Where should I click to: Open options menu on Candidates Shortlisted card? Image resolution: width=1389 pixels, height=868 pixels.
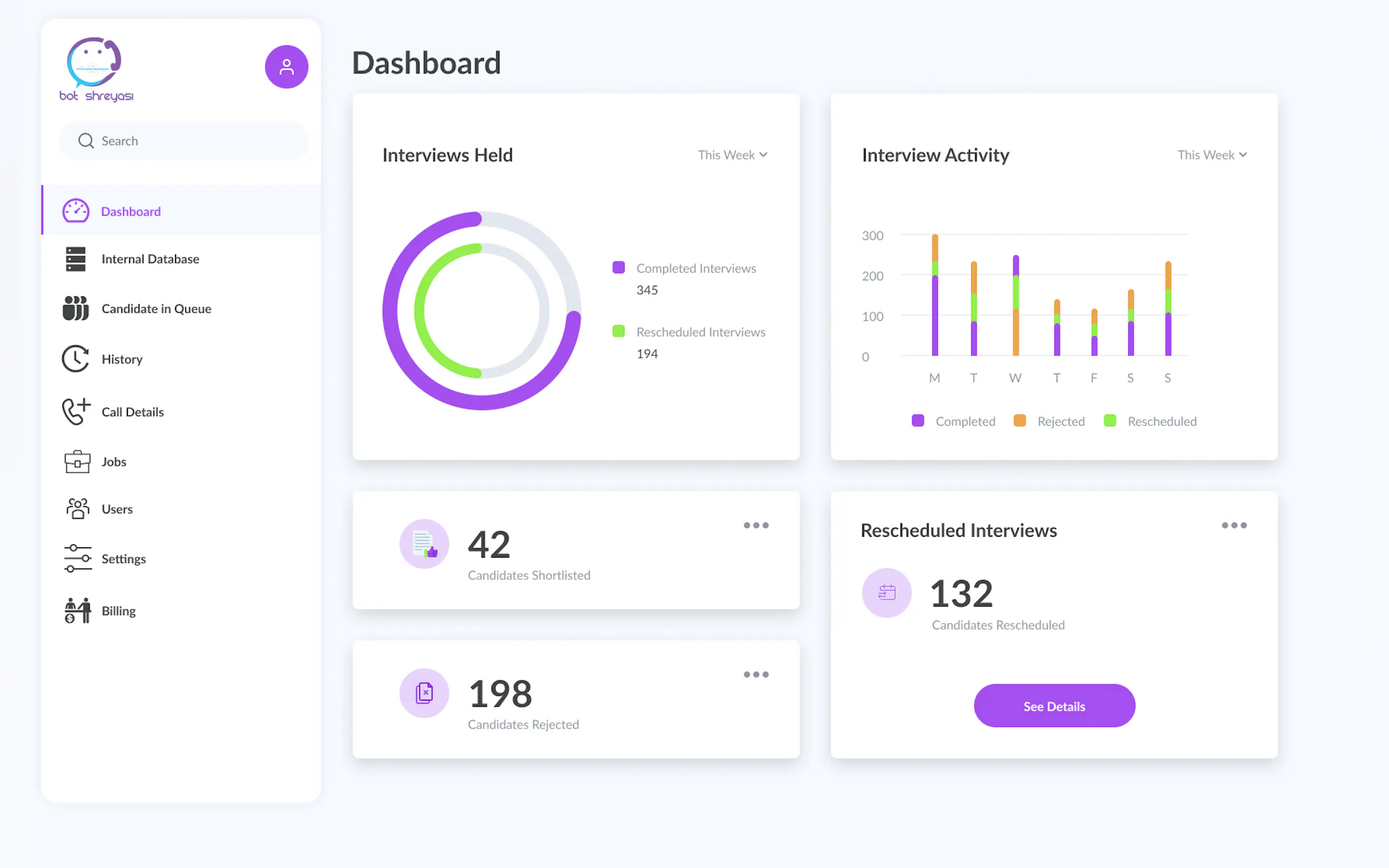[x=756, y=525]
